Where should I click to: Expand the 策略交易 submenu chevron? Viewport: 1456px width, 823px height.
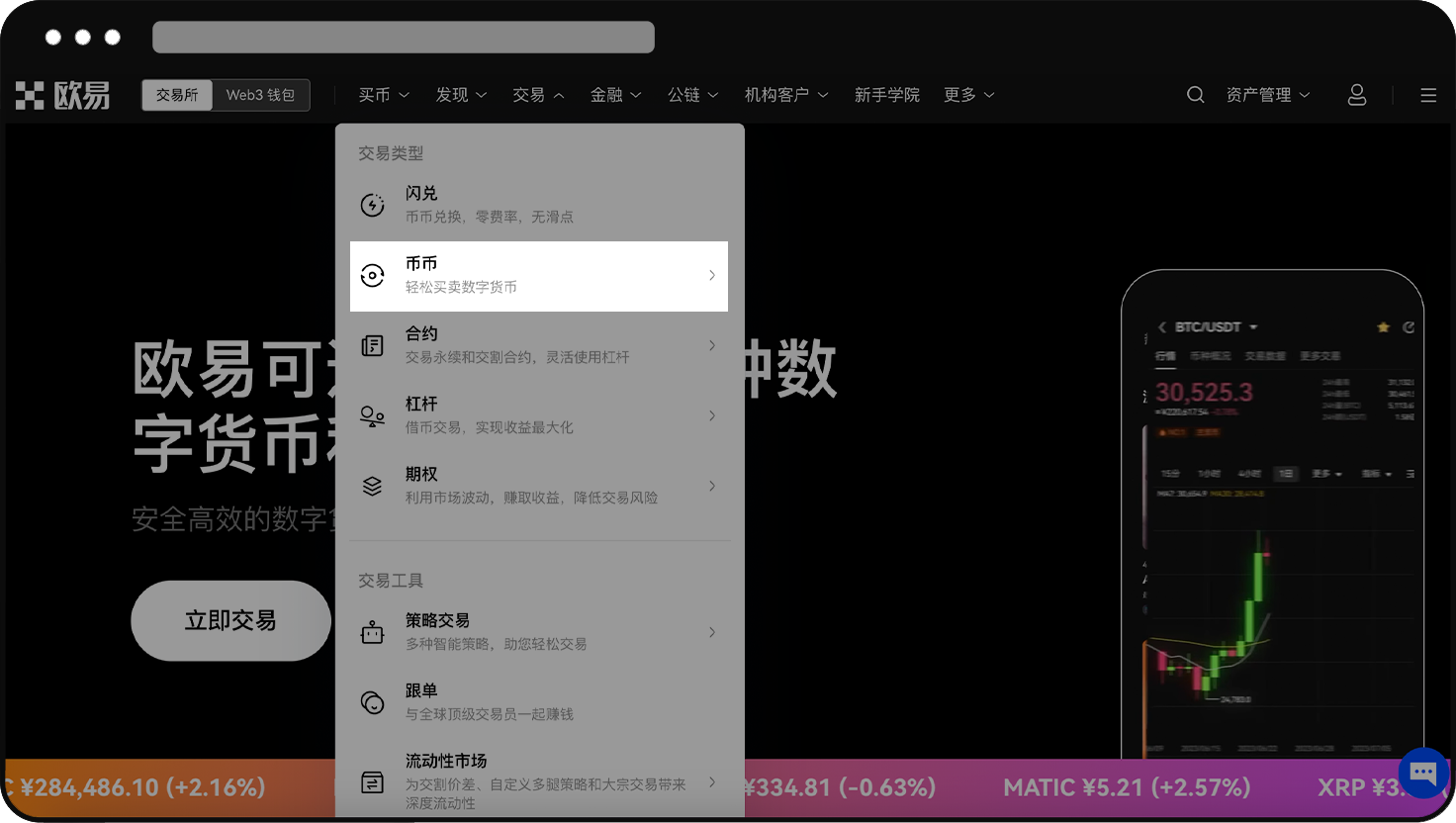[x=712, y=632]
